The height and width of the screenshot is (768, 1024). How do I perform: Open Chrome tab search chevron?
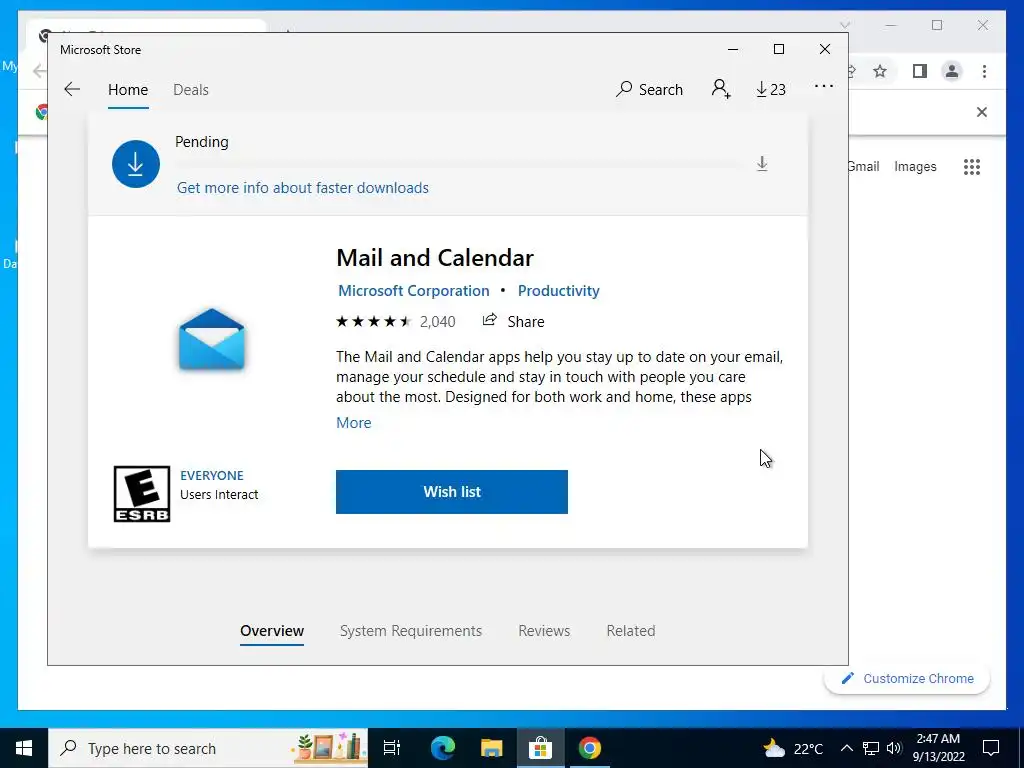pyautogui.click(x=844, y=25)
